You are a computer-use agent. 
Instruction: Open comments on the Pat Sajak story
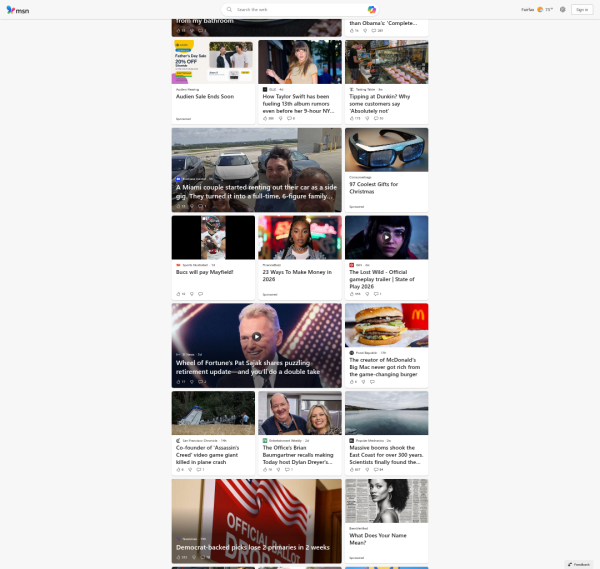click(x=201, y=382)
